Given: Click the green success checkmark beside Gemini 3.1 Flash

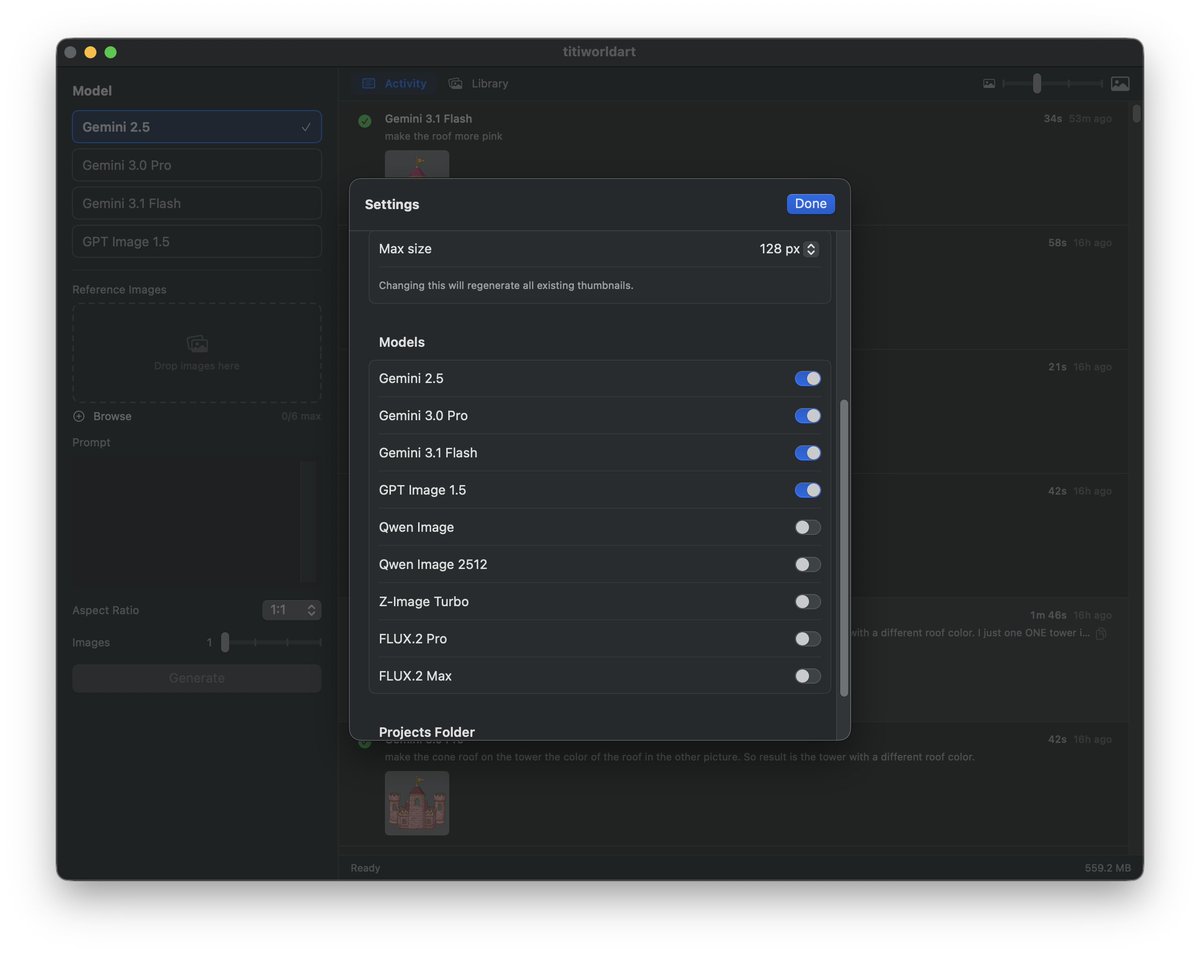Looking at the screenshot, I should pyautogui.click(x=364, y=120).
